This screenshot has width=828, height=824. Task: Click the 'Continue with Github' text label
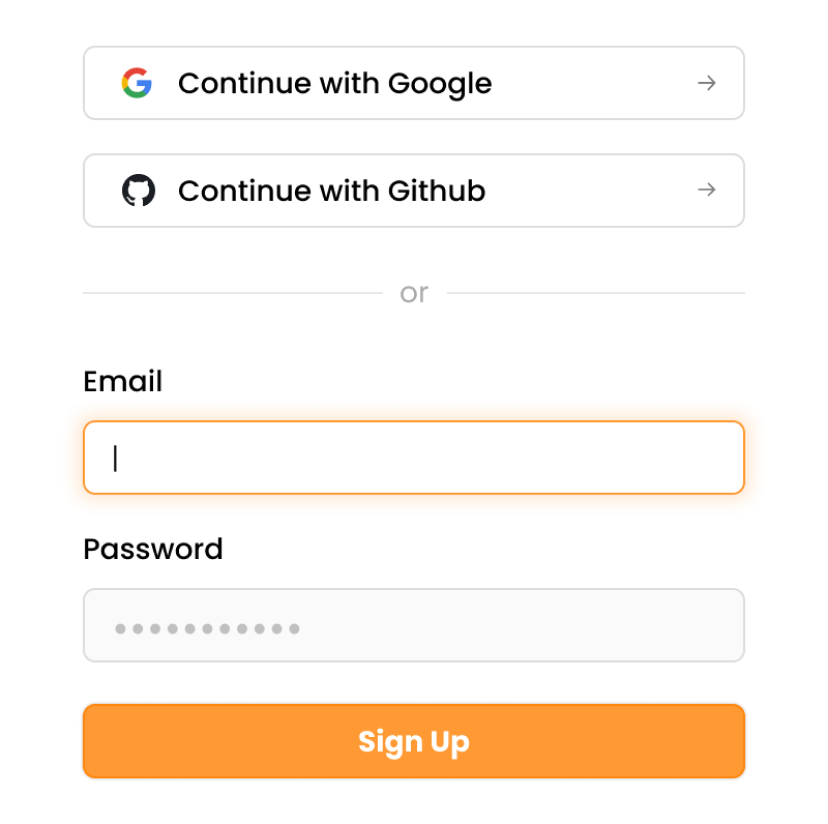(x=331, y=190)
